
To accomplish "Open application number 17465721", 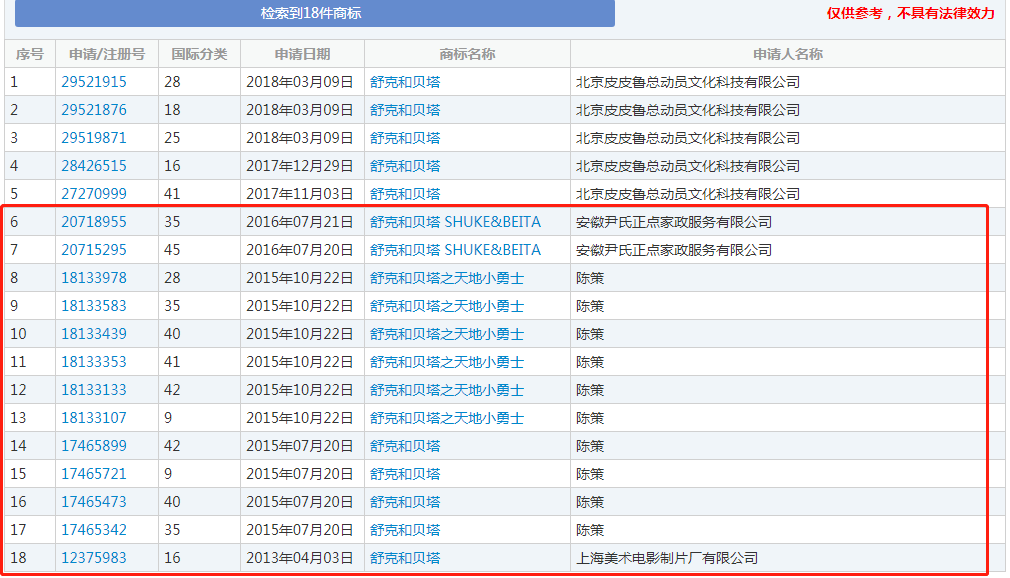I will coord(94,474).
